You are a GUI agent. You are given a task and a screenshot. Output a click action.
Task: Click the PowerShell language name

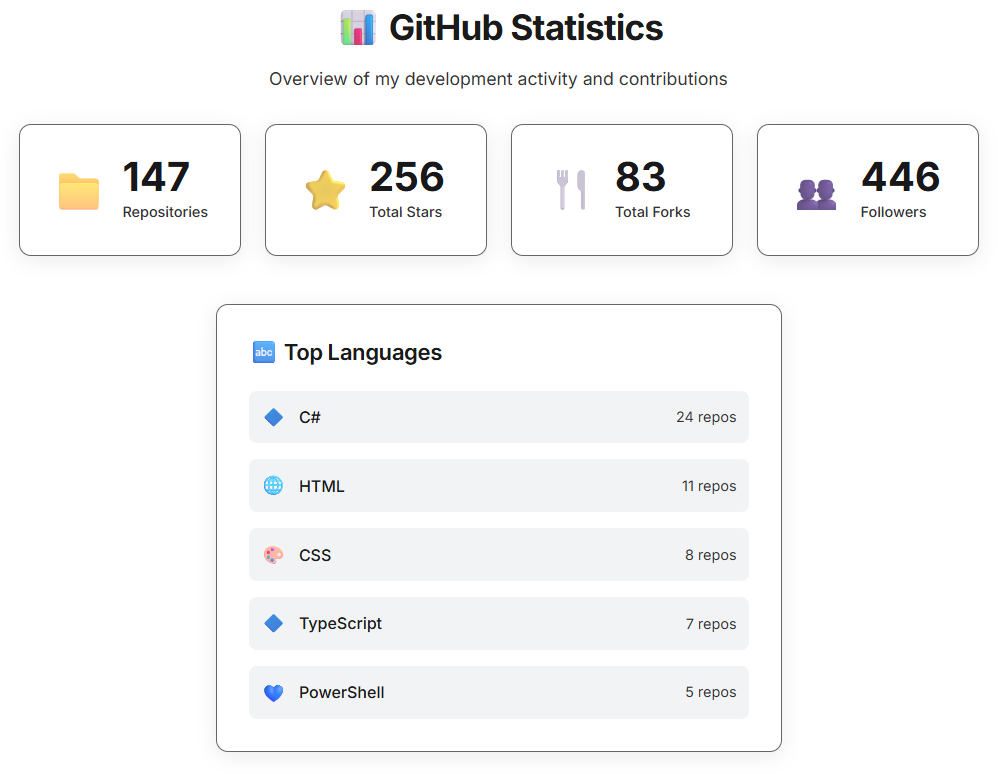click(342, 693)
